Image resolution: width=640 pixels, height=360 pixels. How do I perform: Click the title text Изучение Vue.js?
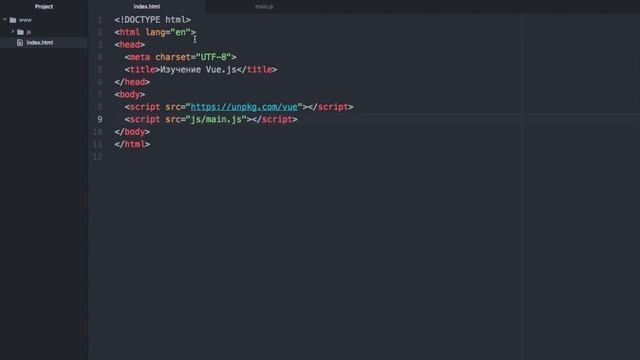[x=198, y=70]
